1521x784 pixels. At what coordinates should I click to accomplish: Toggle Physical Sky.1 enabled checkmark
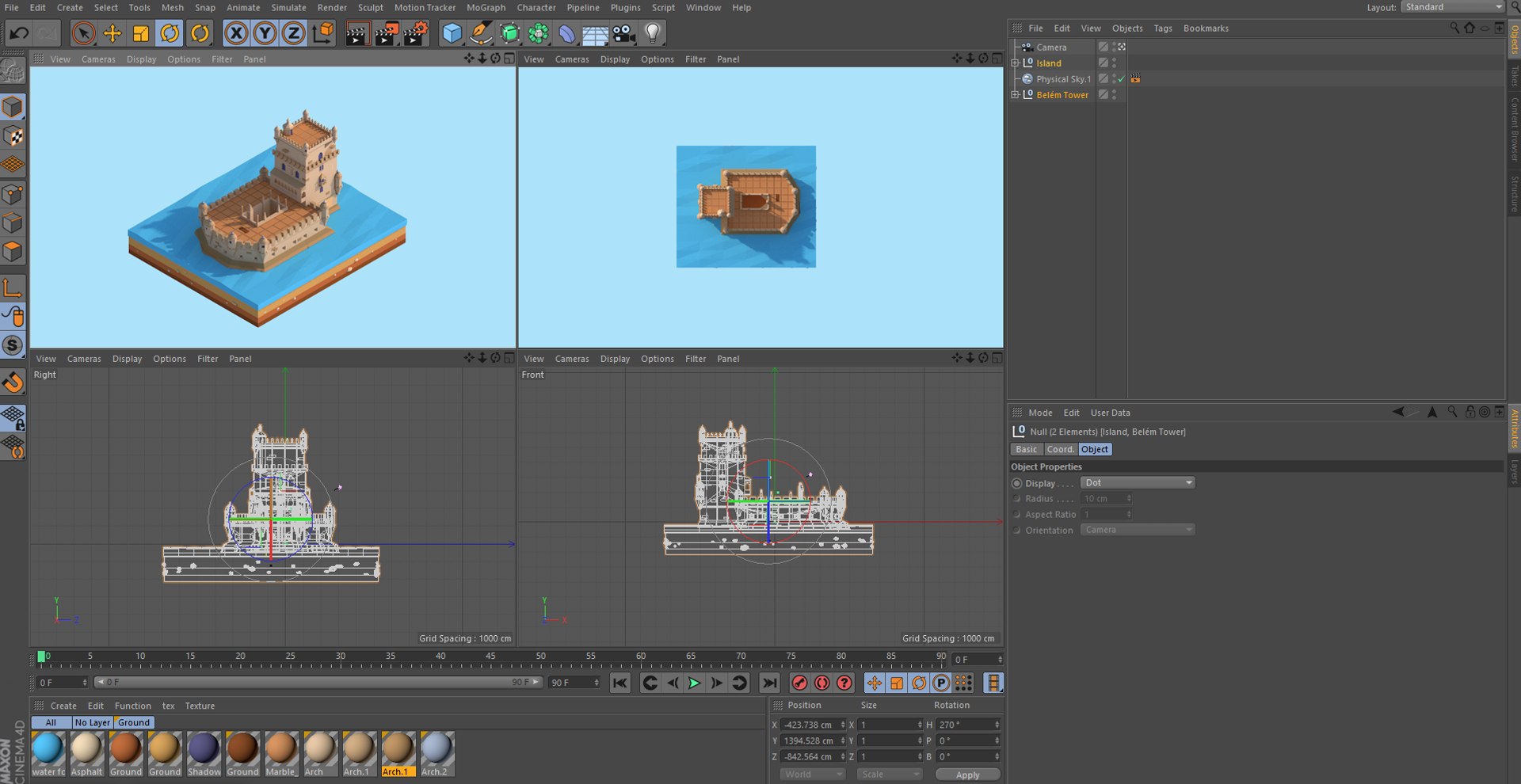(1121, 79)
